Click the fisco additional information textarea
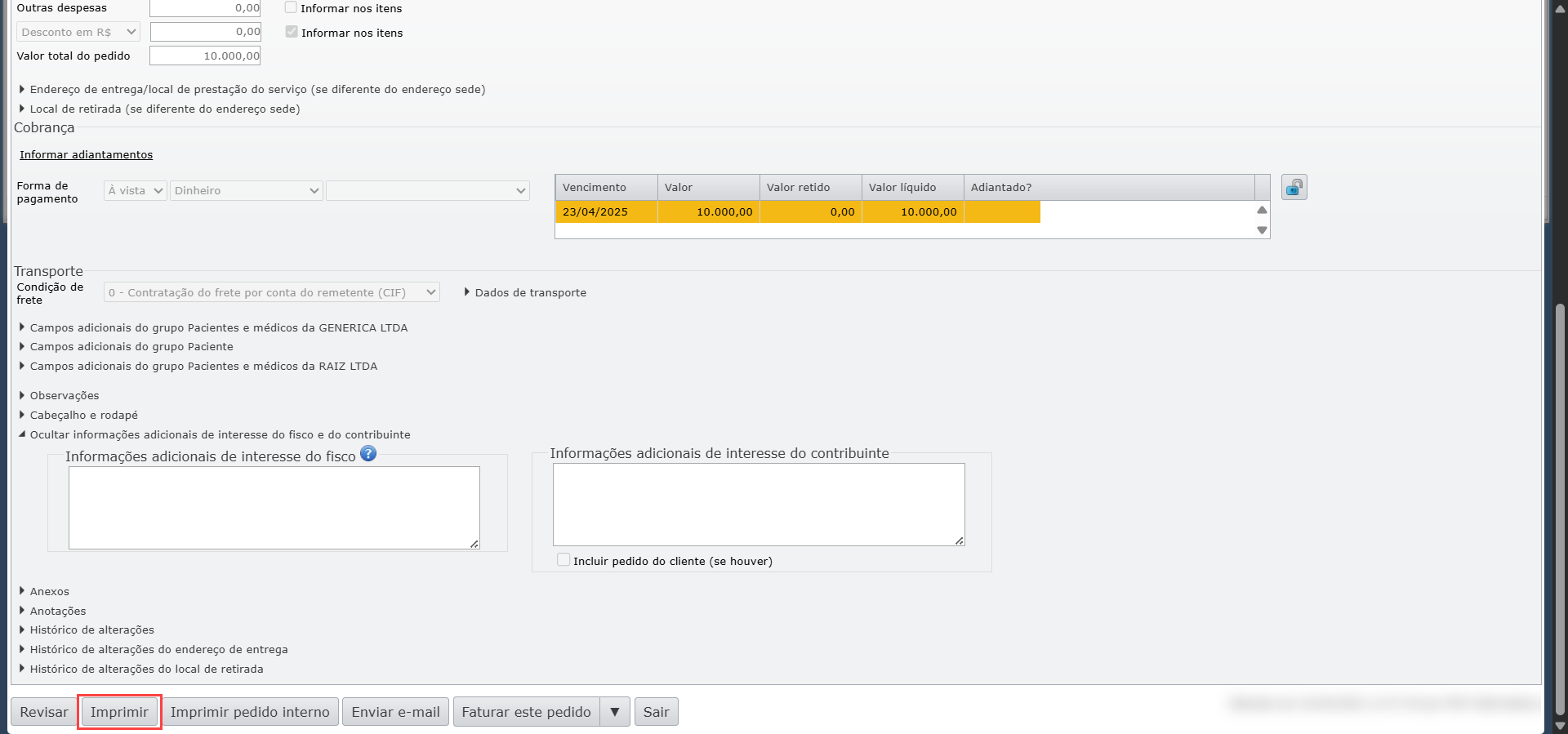 click(x=274, y=508)
